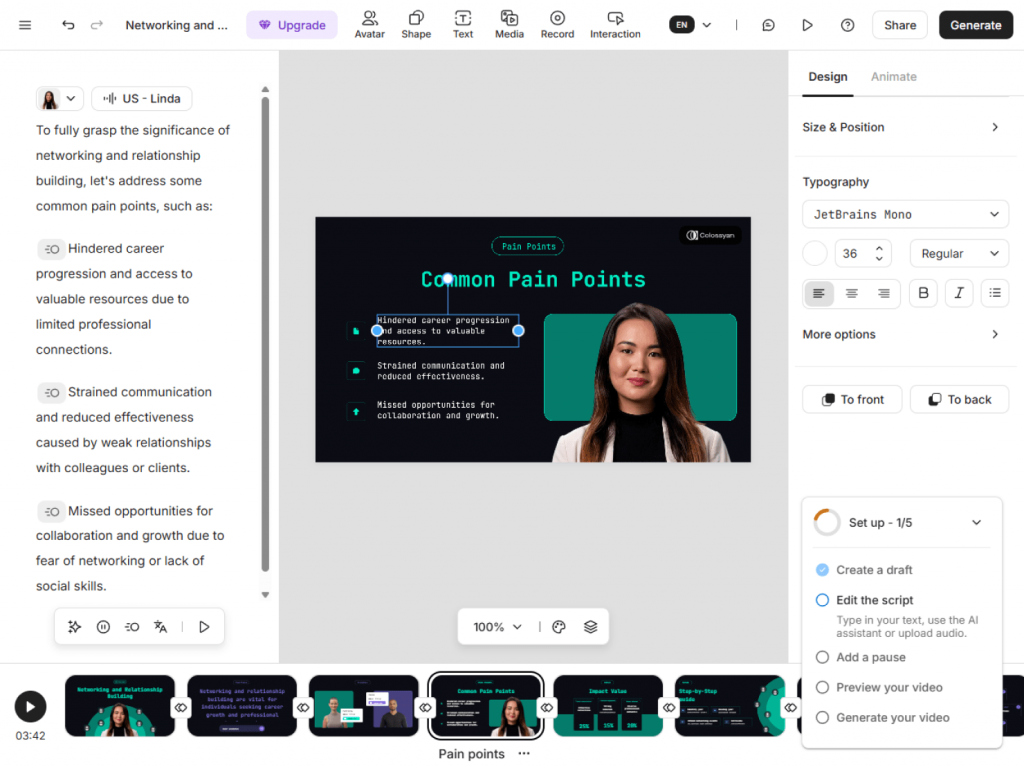1024x767 pixels.
Task: Click the AI script assistant sparkle icon
Action: (x=74, y=627)
